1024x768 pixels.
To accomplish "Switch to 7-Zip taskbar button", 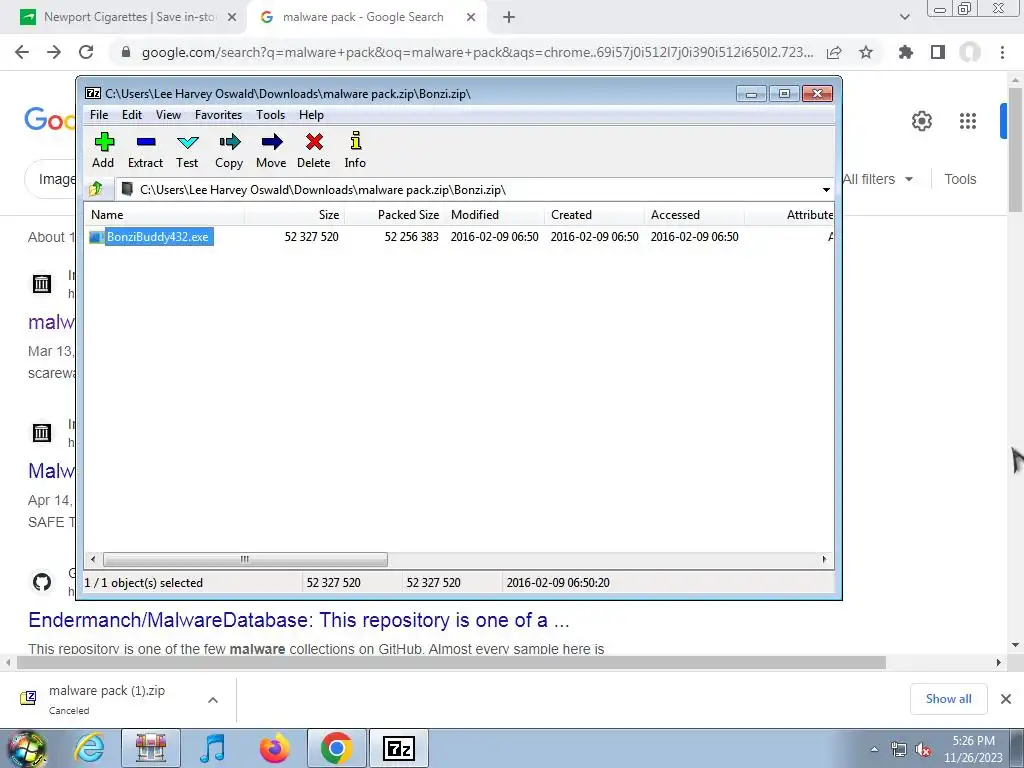I will [399, 748].
